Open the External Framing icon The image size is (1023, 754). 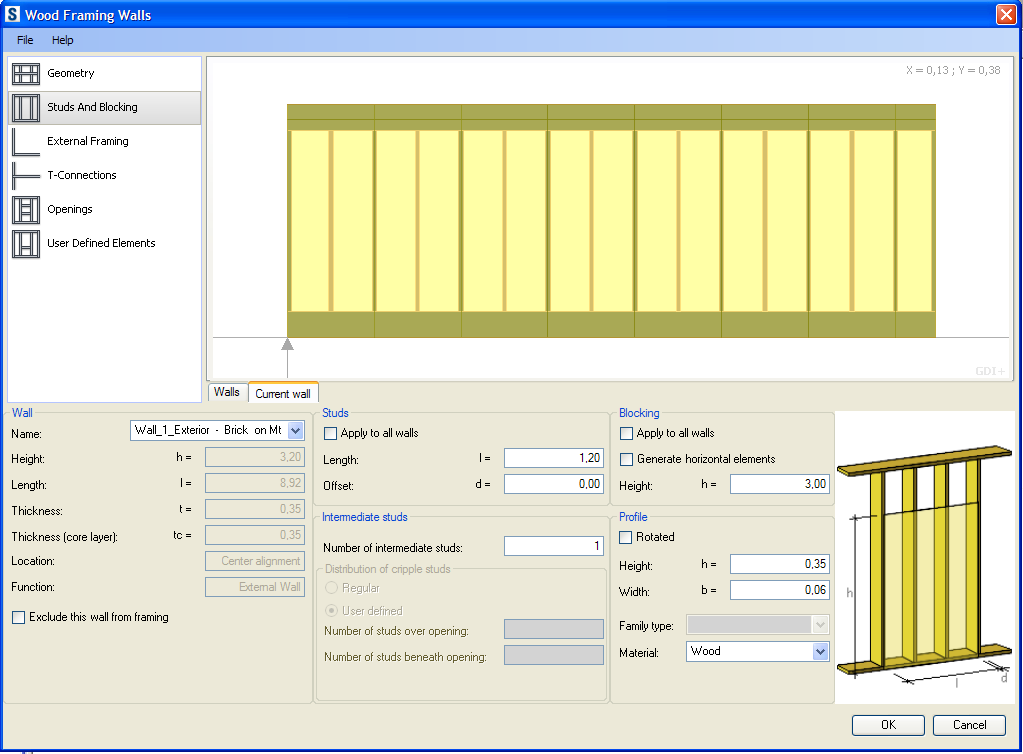point(26,142)
